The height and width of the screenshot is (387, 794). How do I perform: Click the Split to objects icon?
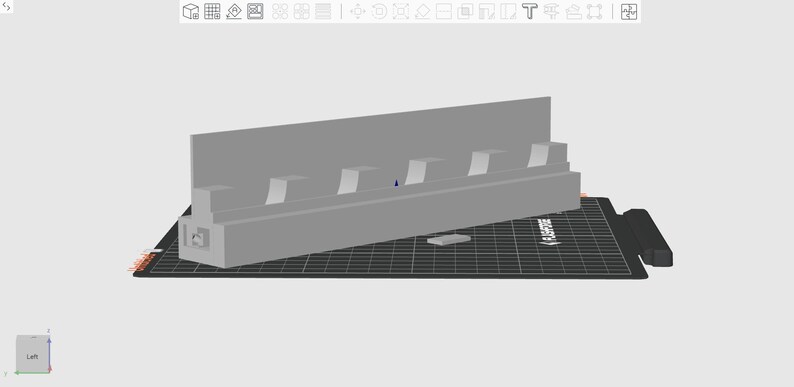[x=280, y=11]
